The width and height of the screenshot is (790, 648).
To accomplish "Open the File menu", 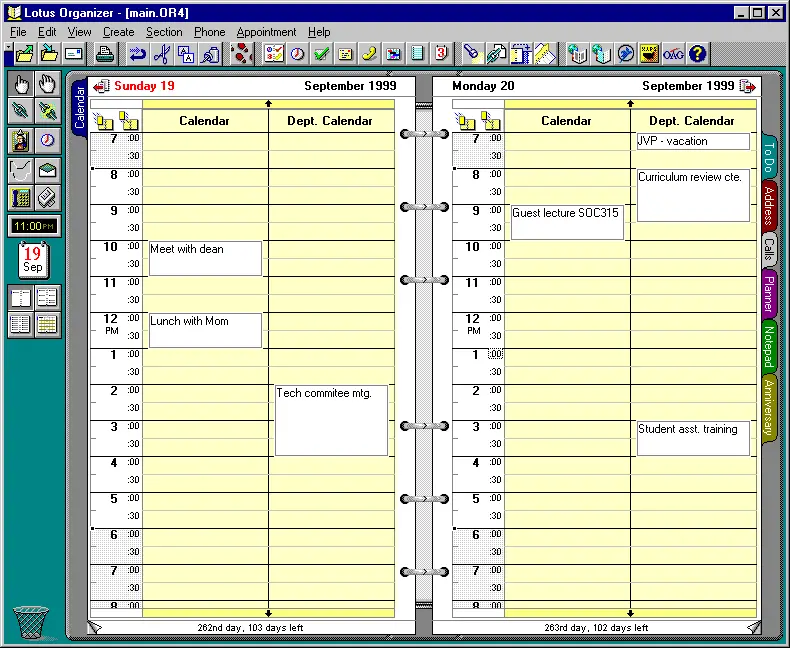I will pos(18,32).
